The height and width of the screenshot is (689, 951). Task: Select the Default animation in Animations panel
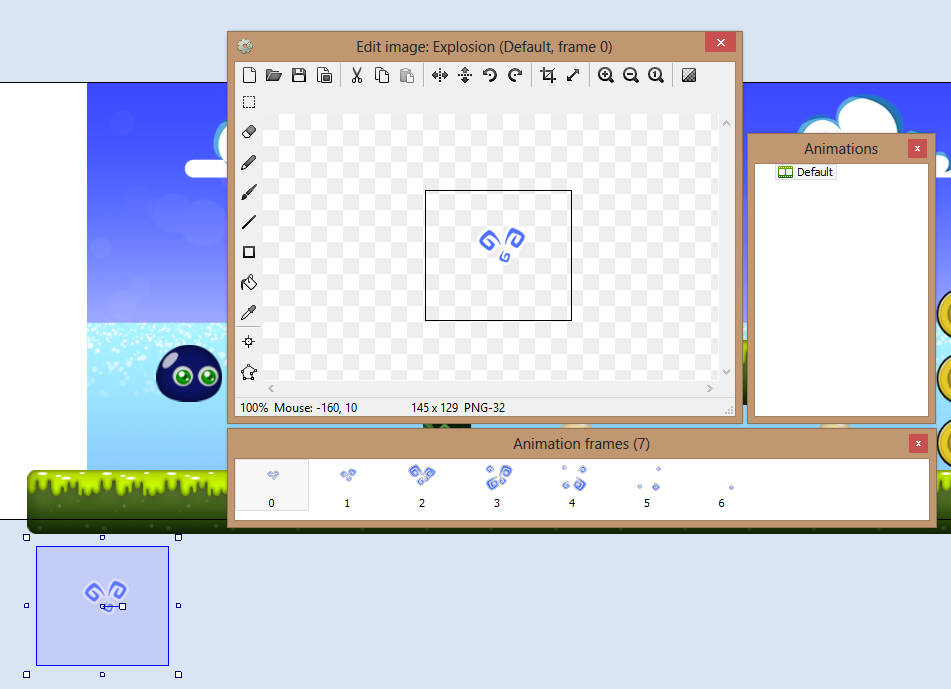tap(806, 172)
